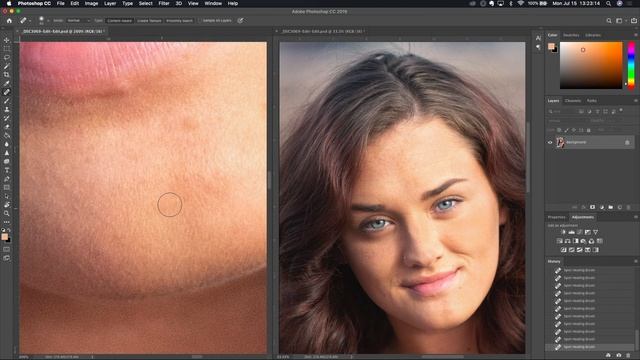Toggle lock transparent pixels
This screenshot has height=360, width=640.
point(559,130)
